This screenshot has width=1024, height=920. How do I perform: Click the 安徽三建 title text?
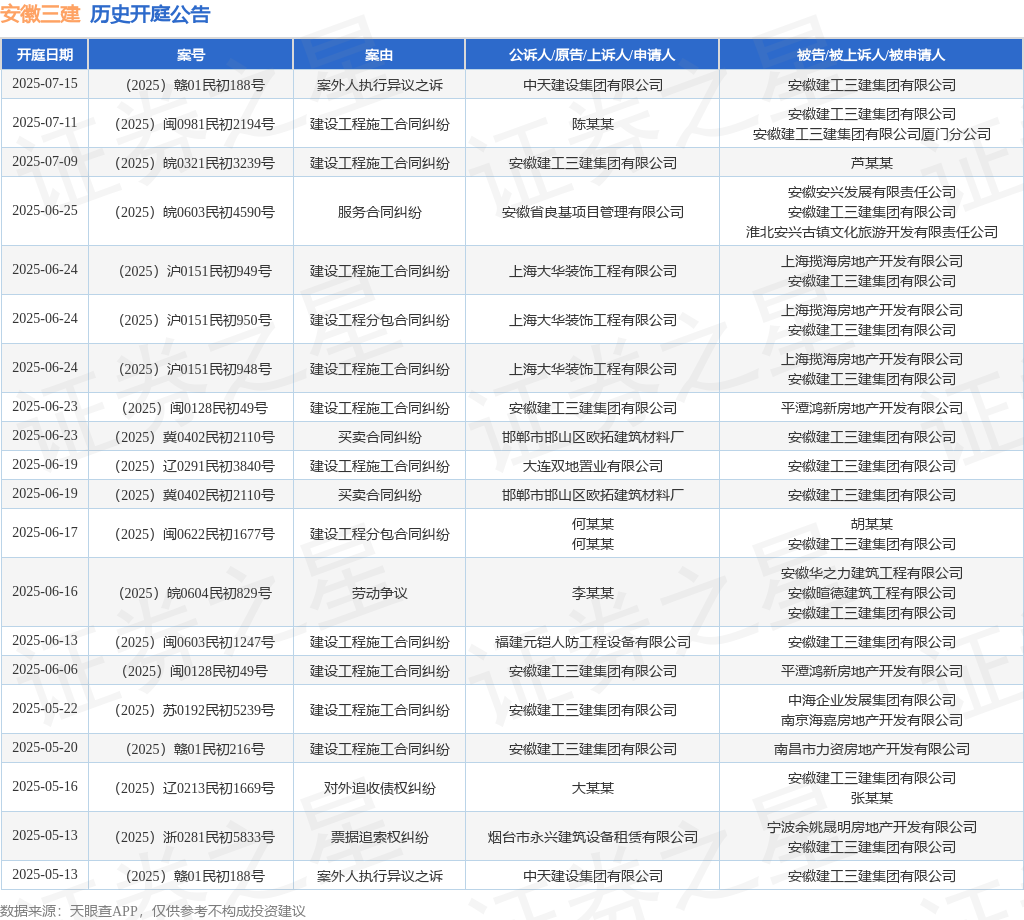[x=40, y=14]
